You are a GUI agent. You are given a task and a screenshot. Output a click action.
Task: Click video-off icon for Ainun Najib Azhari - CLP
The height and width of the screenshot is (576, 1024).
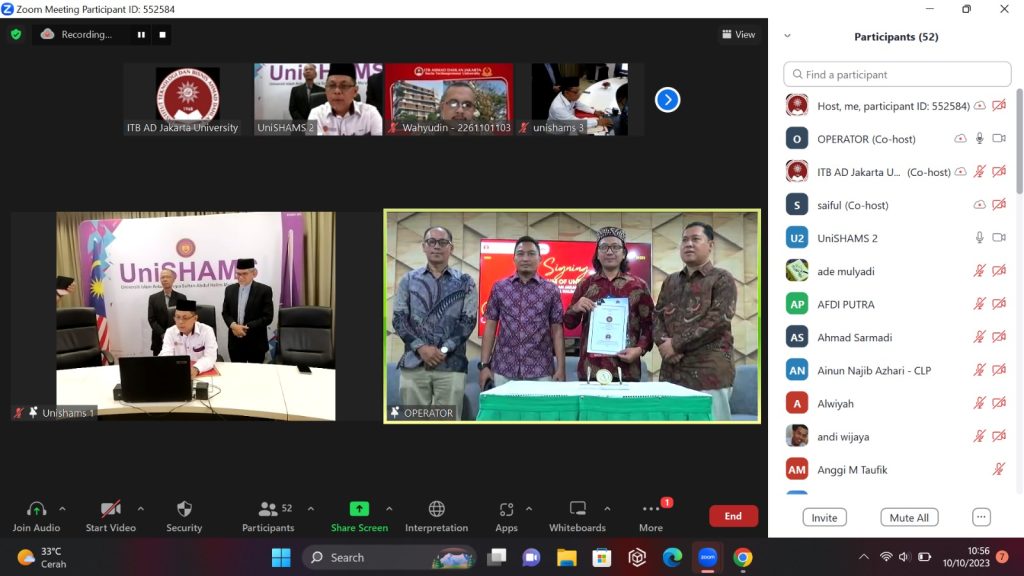coord(999,370)
